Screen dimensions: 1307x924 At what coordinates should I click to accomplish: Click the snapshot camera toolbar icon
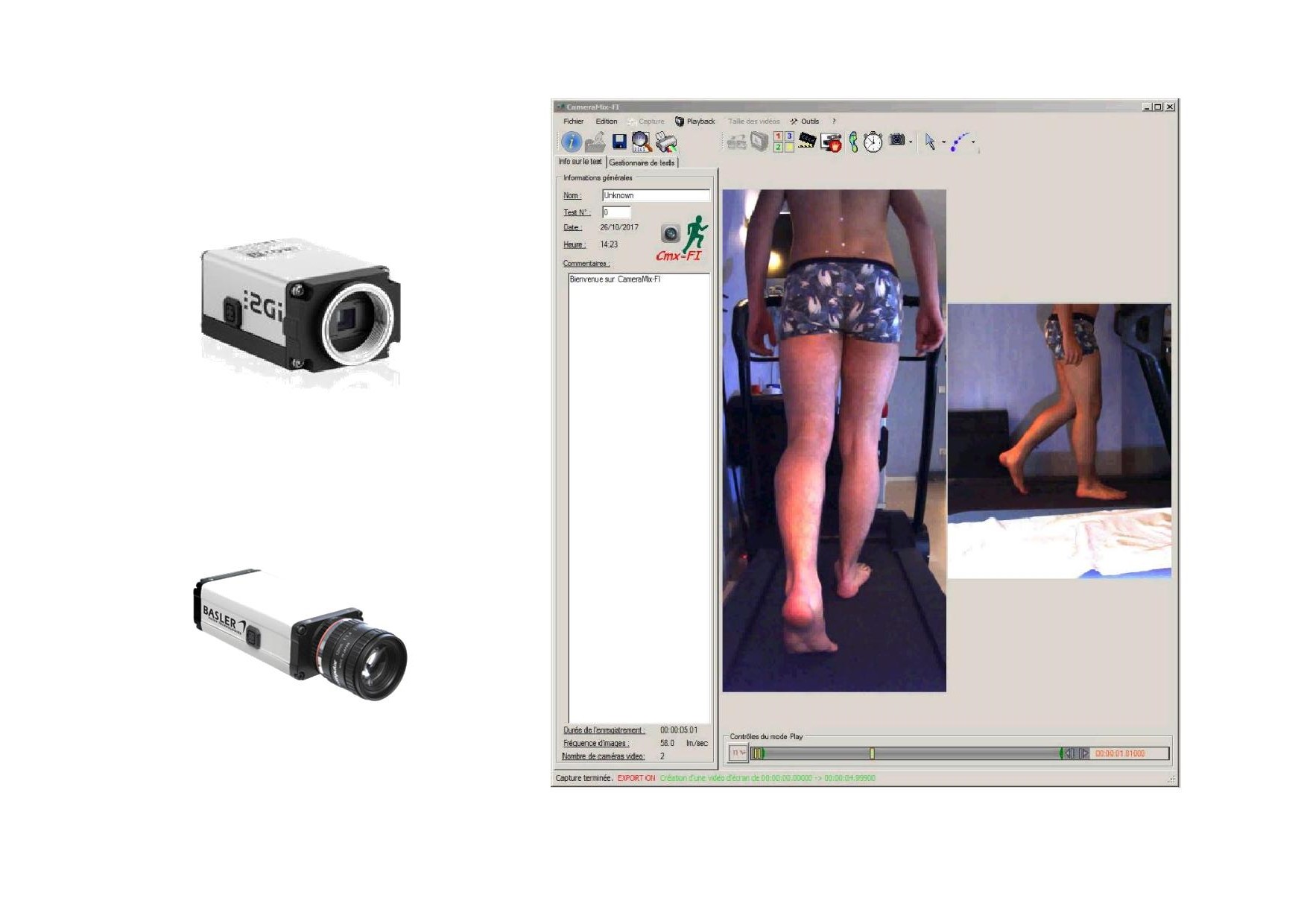tap(897, 140)
